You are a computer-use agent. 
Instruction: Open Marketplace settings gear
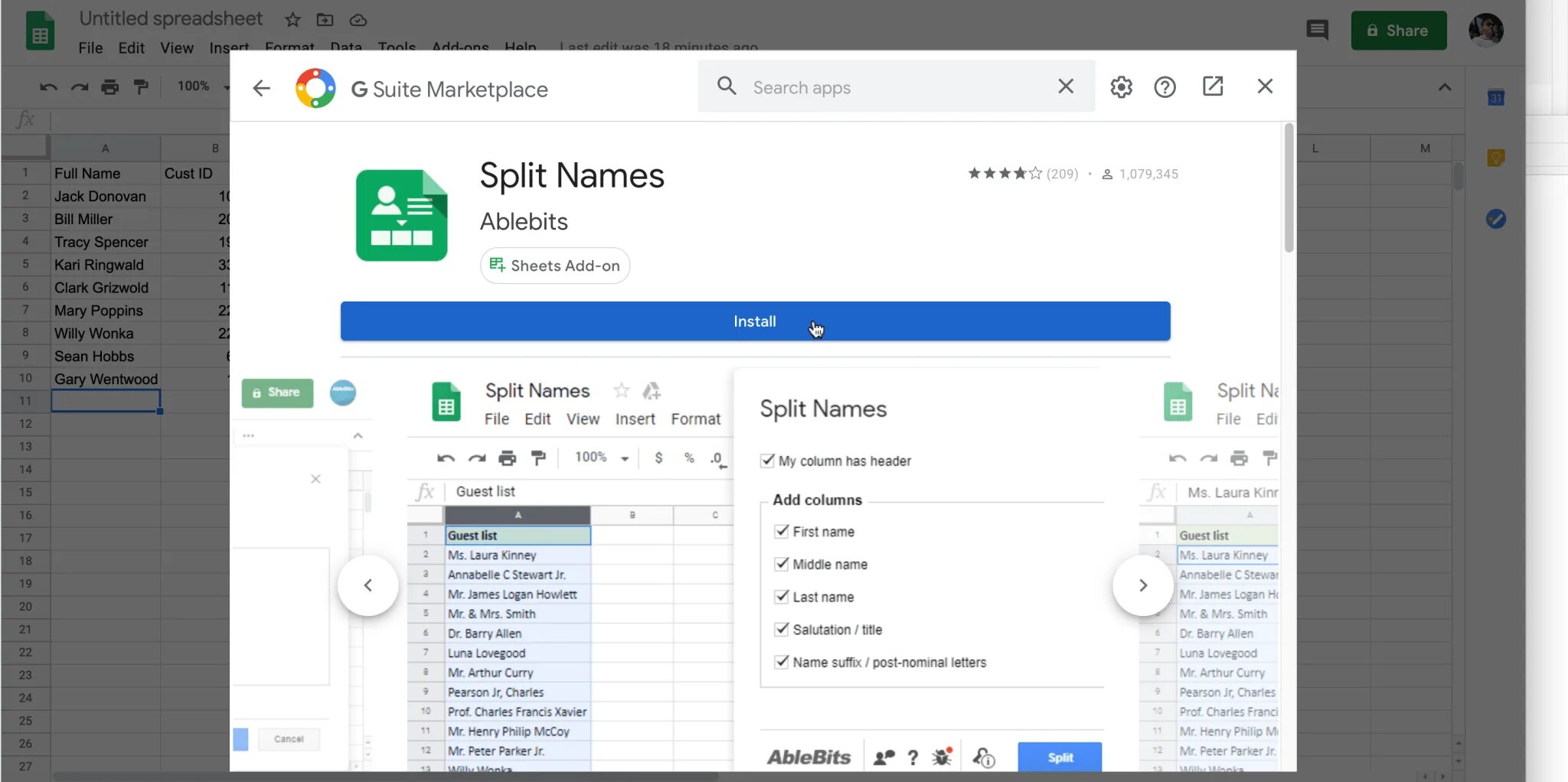1121,87
